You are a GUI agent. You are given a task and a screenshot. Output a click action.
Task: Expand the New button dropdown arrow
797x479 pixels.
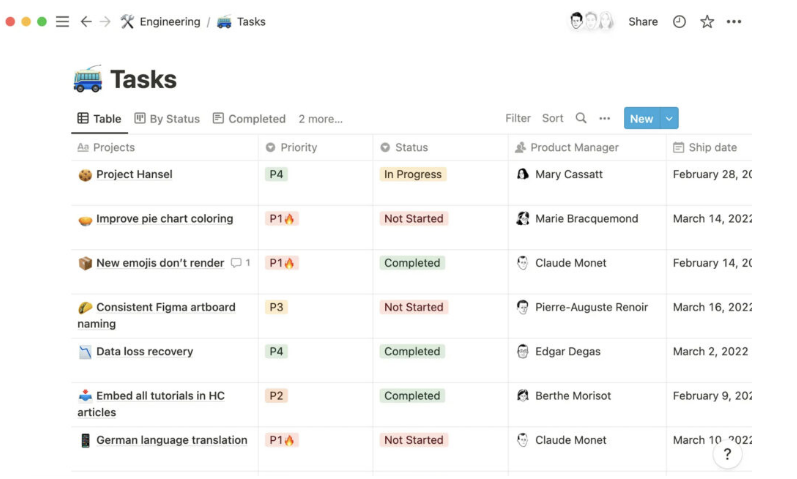click(669, 118)
